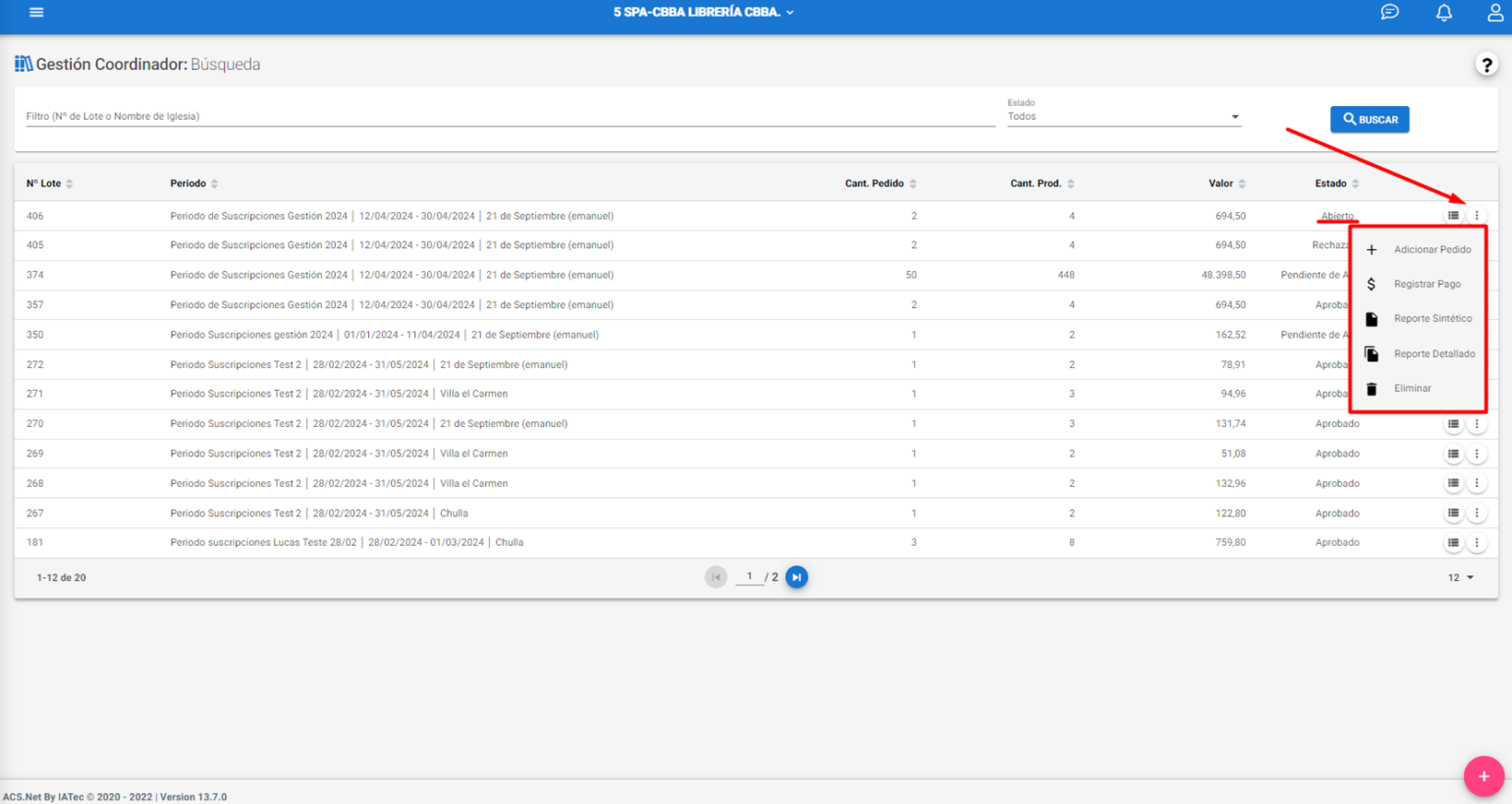Image resolution: width=1512 pixels, height=804 pixels.
Task: Open list details icon for lote 267
Action: click(x=1453, y=513)
